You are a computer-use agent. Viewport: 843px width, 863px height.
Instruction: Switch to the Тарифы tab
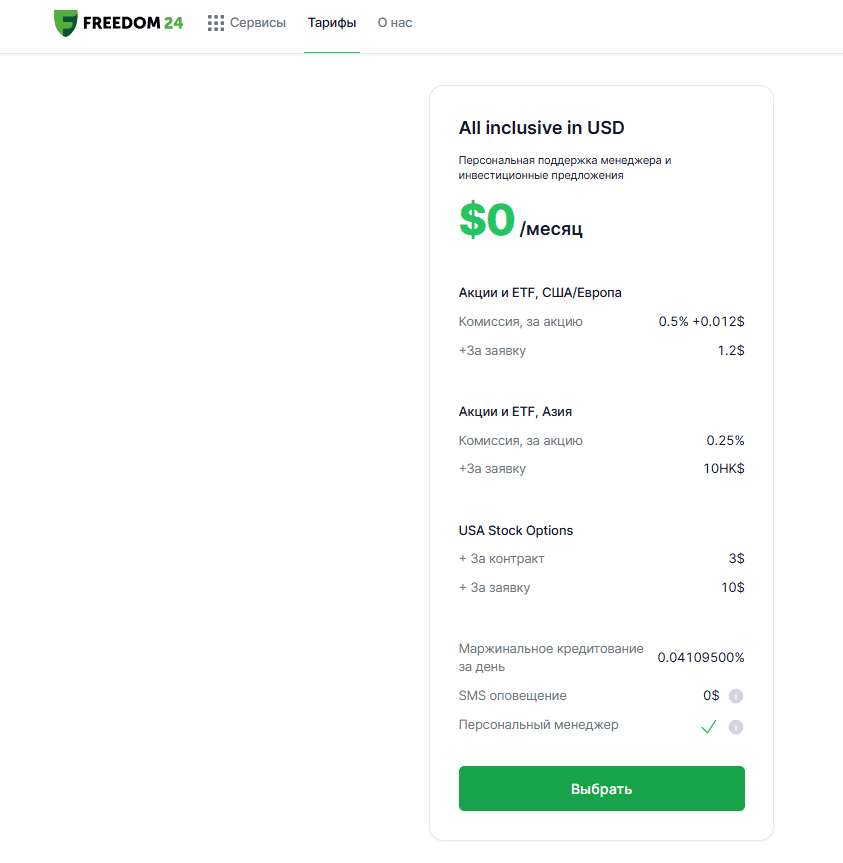pyautogui.click(x=332, y=23)
